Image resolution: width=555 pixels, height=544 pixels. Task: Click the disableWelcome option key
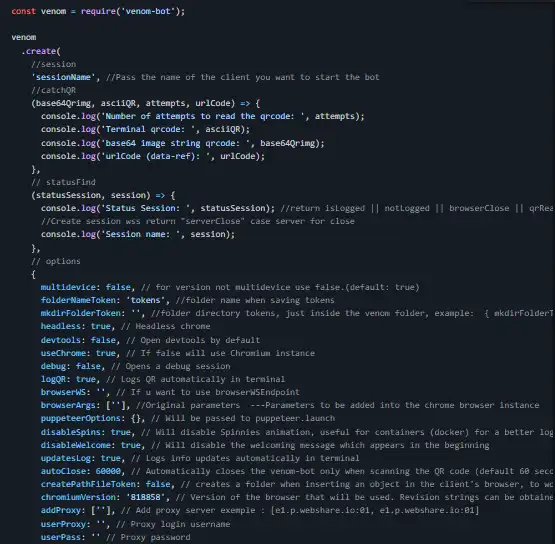point(76,445)
